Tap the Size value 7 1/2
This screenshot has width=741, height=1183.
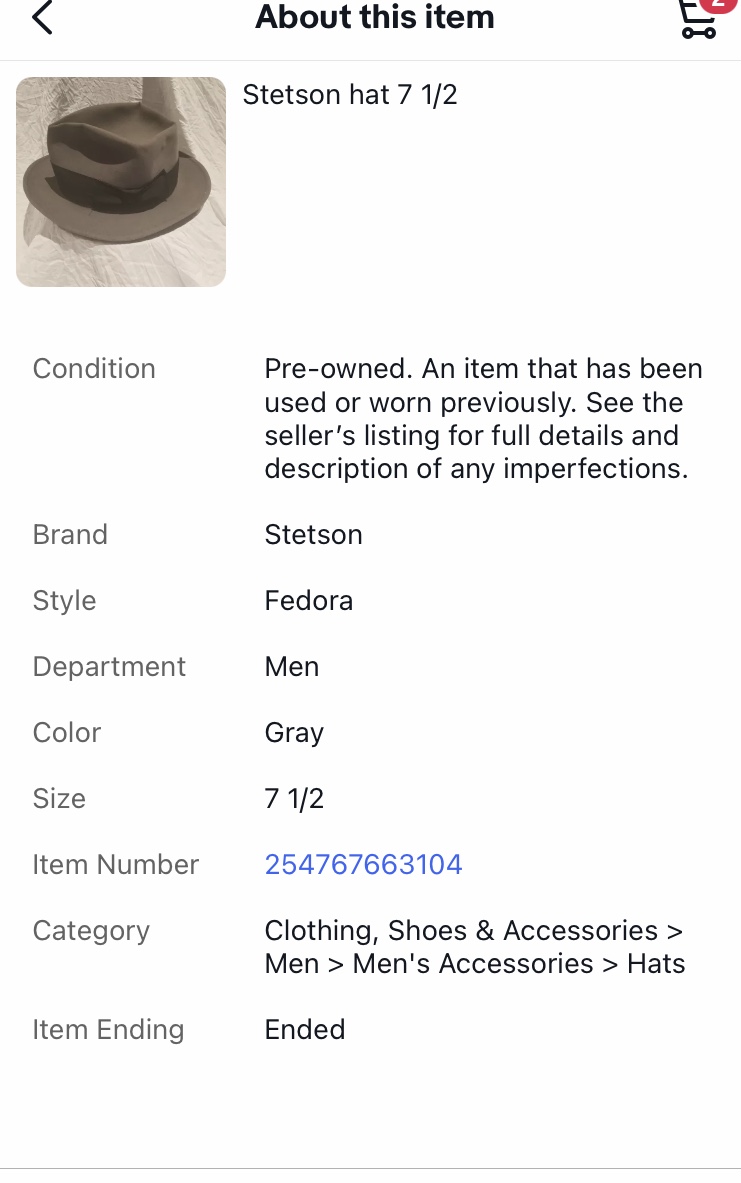click(294, 799)
